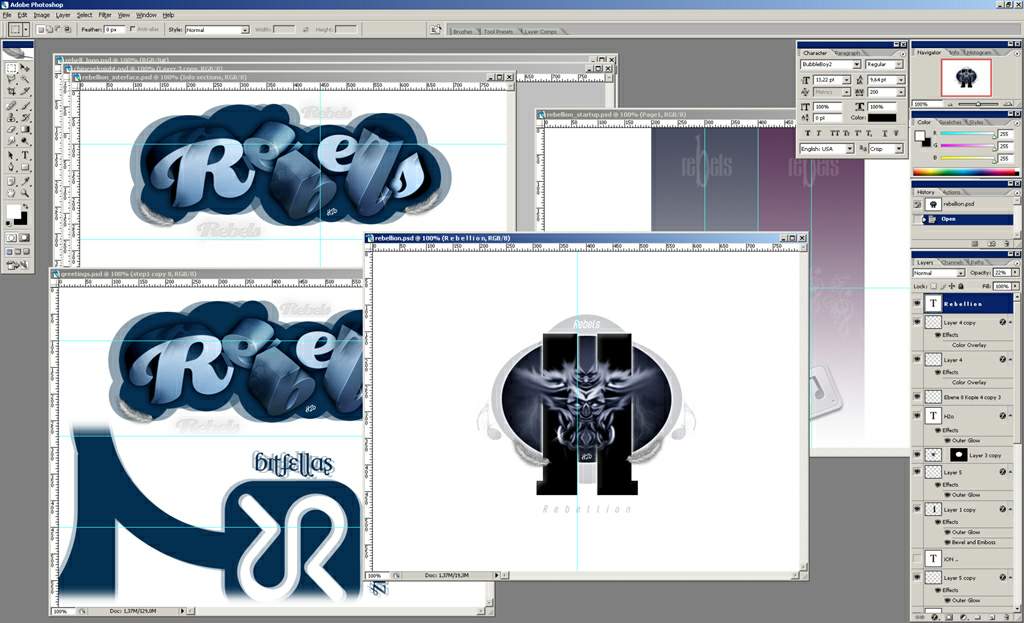Select the Rectangular Marquee tool in toolbox
The height and width of the screenshot is (623, 1024).
(x=11, y=67)
